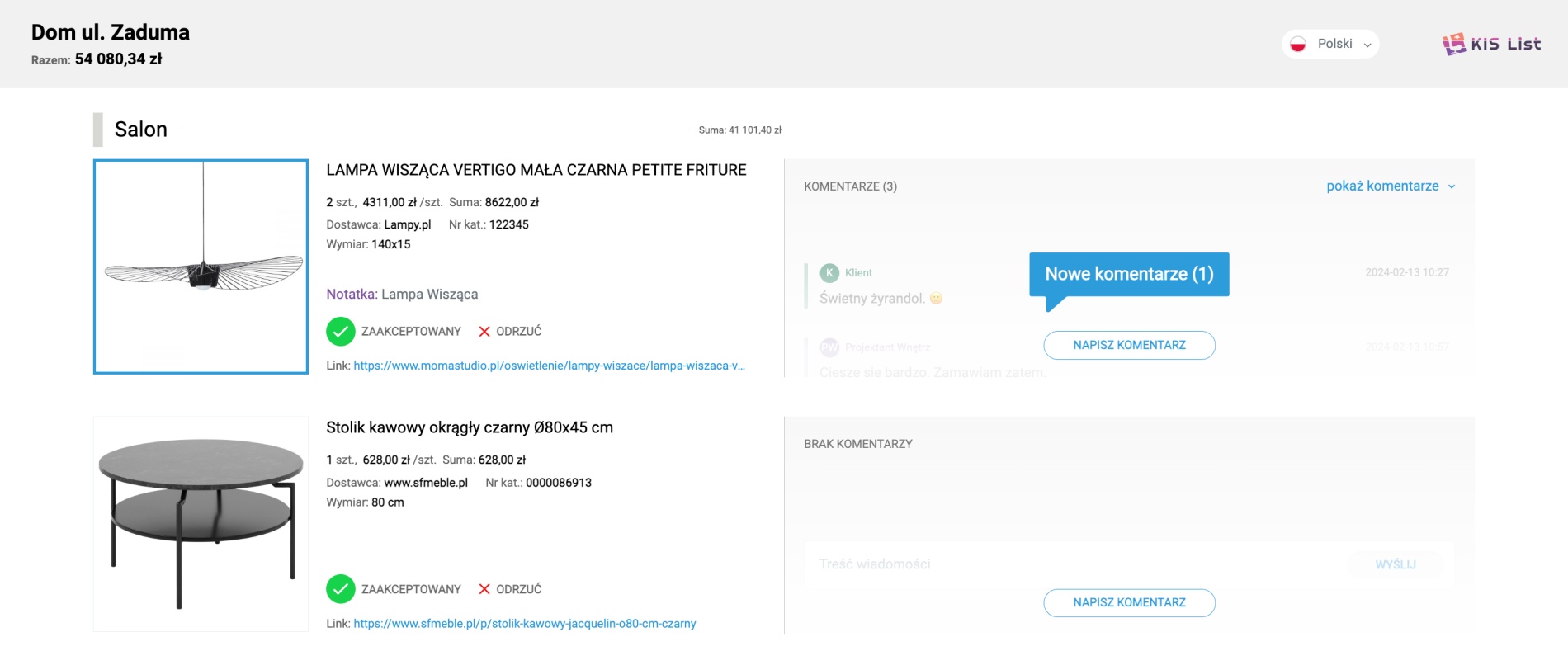Open the Nowe komentarze (1) notification

[1128, 274]
